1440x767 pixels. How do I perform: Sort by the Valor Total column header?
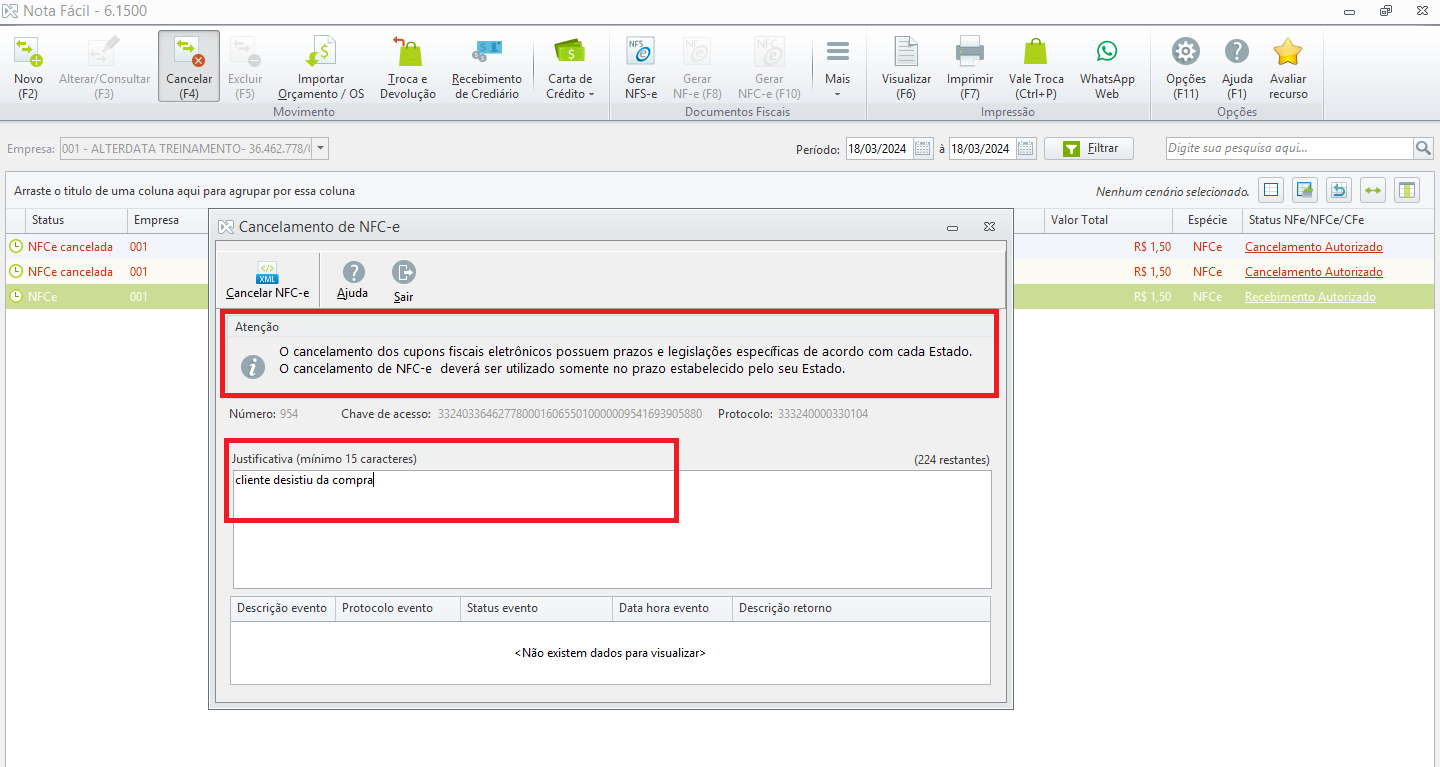point(1079,219)
